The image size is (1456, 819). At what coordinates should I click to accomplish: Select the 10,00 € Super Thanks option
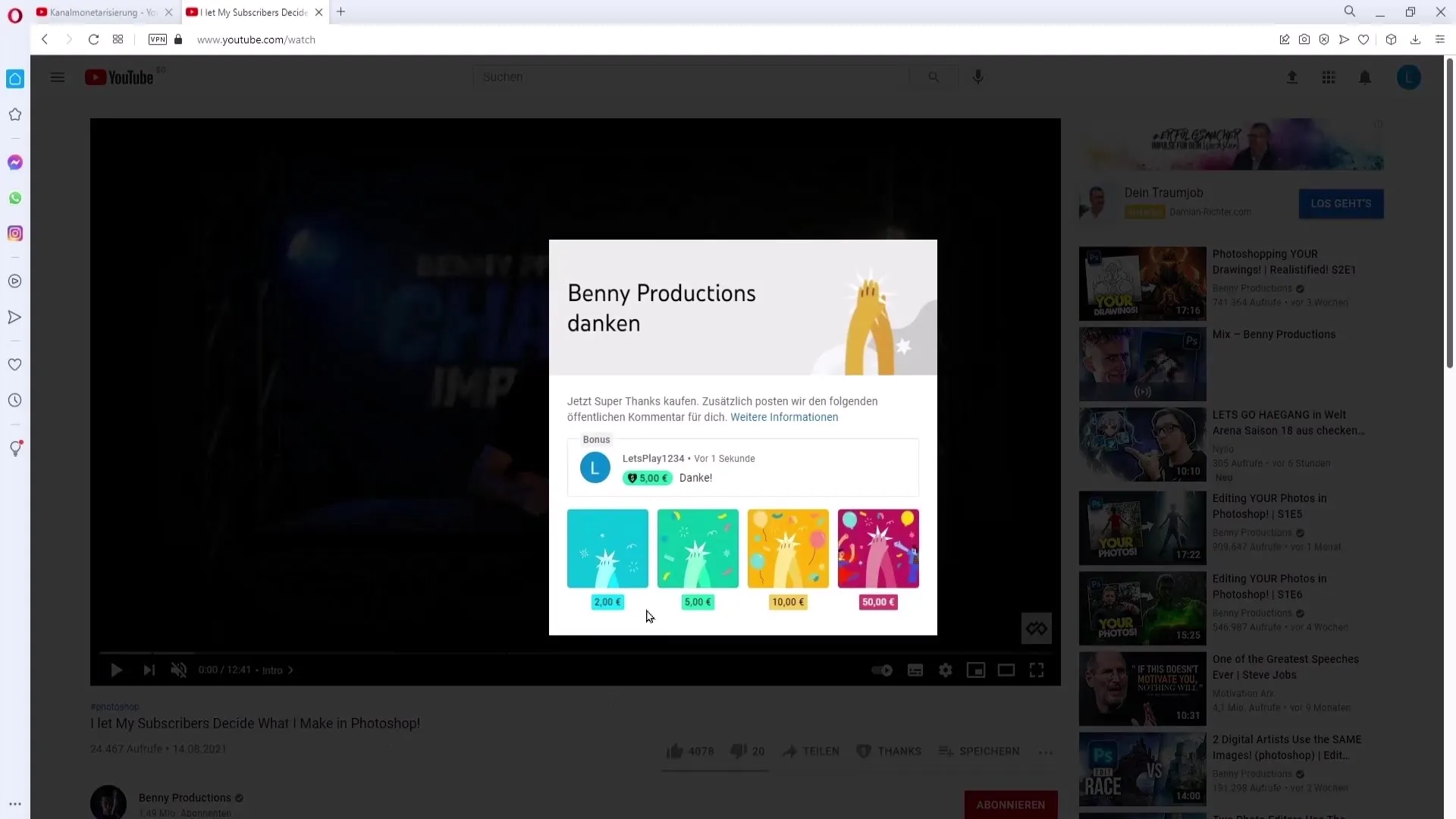tap(788, 560)
